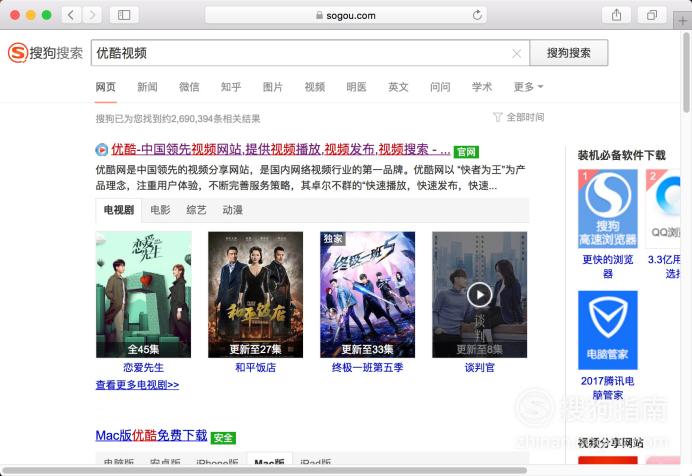Open a new tab with plus button
The height and width of the screenshot is (476, 692).
point(683,21)
